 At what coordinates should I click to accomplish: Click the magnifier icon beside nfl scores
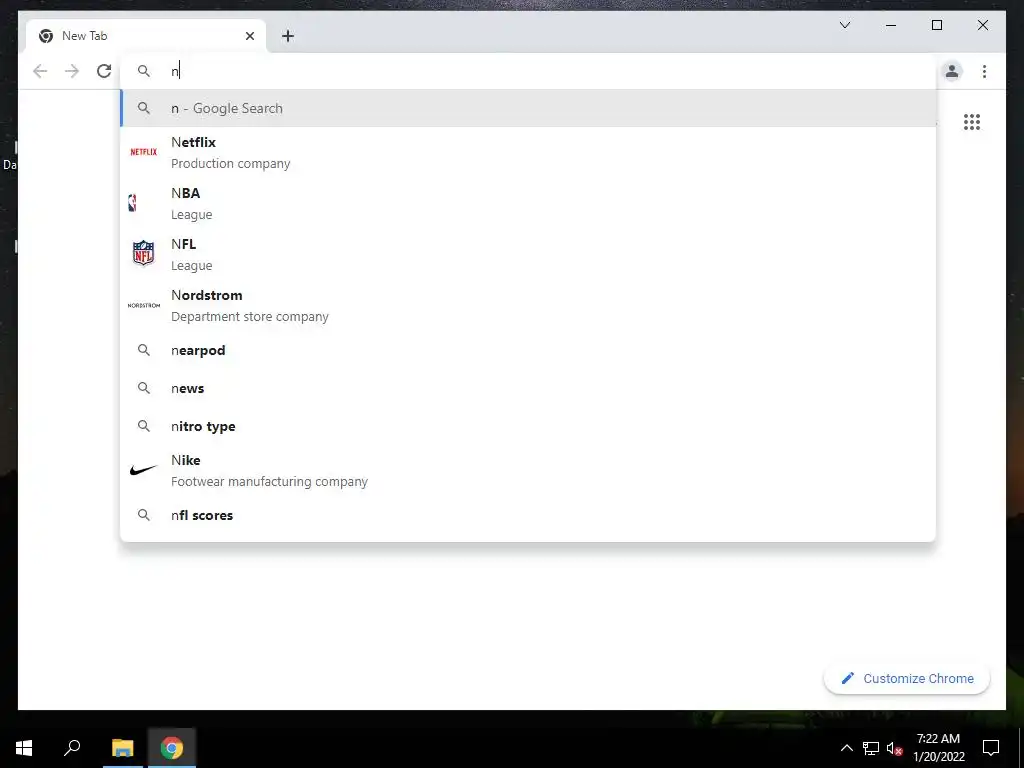click(144, 515)
